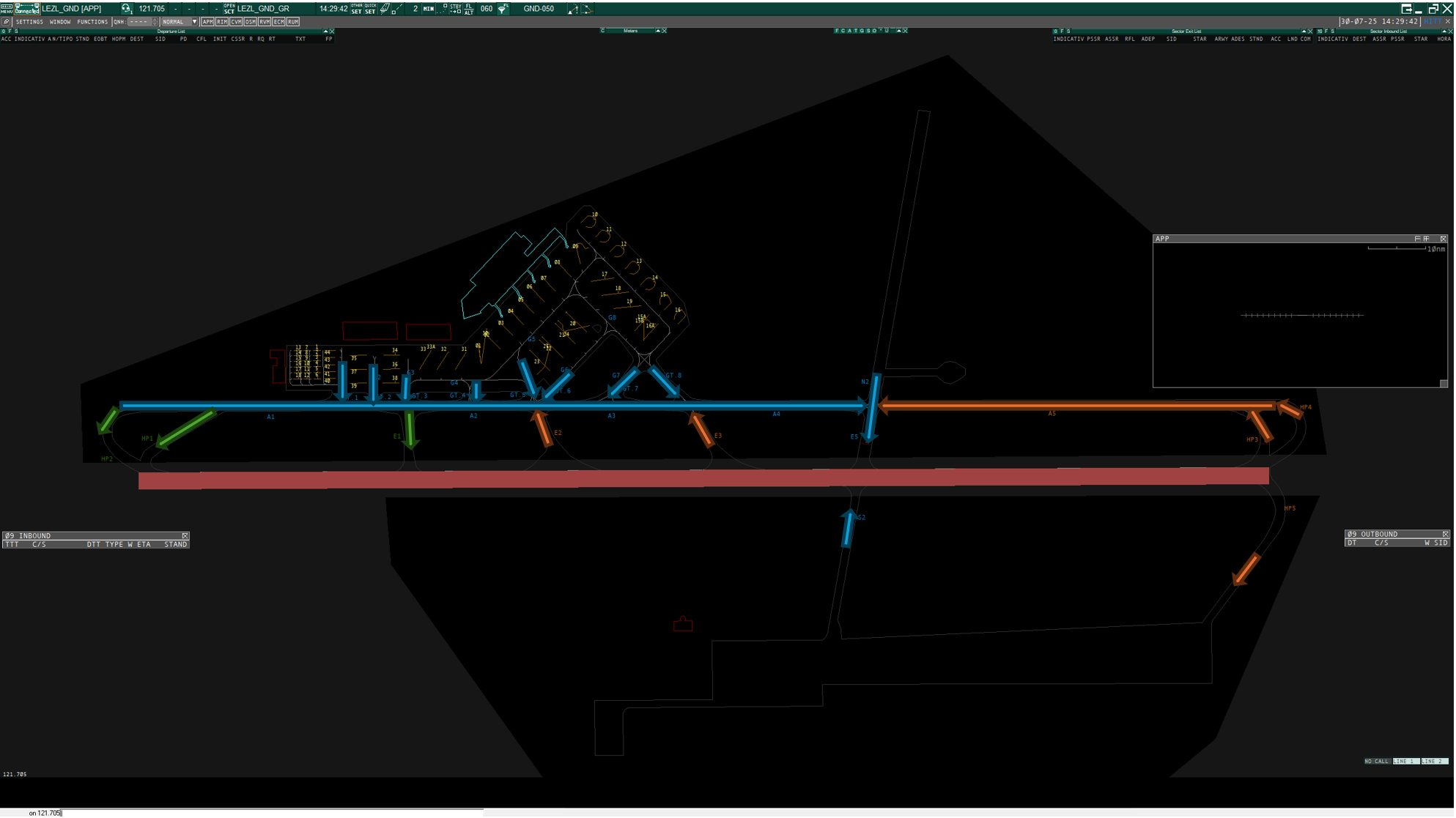Click the multi-pane layout icon in APP window

tap(1428, 239)
